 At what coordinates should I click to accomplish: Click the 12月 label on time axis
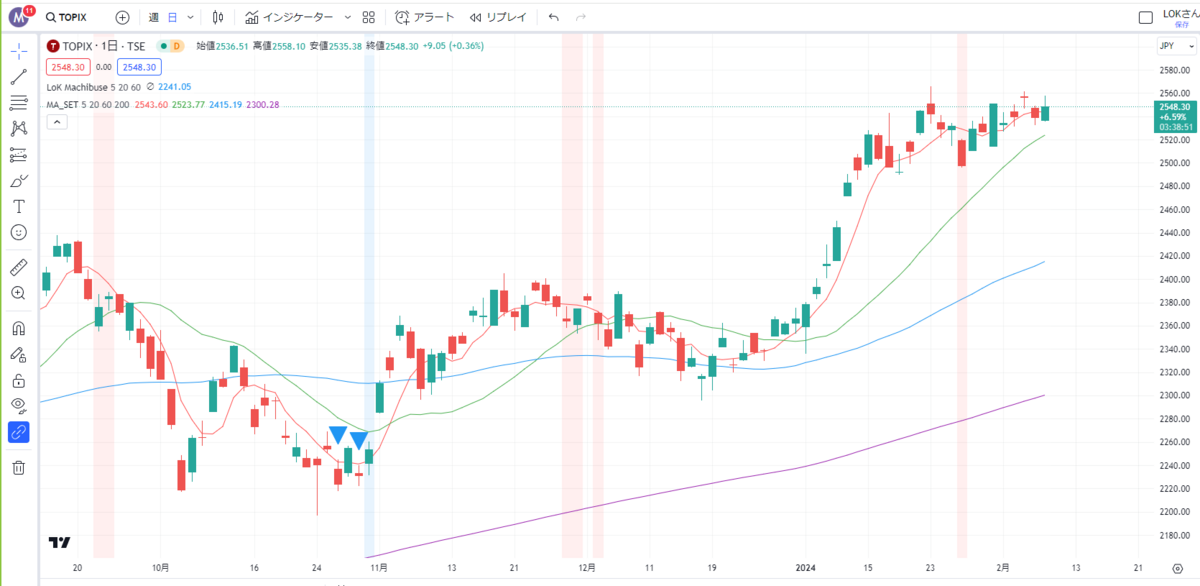(x=589, y=566)
